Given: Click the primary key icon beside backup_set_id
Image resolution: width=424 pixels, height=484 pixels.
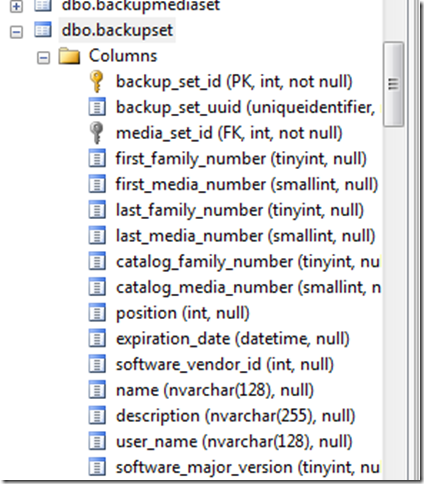Looking at the screenshot, I should 97,82.
